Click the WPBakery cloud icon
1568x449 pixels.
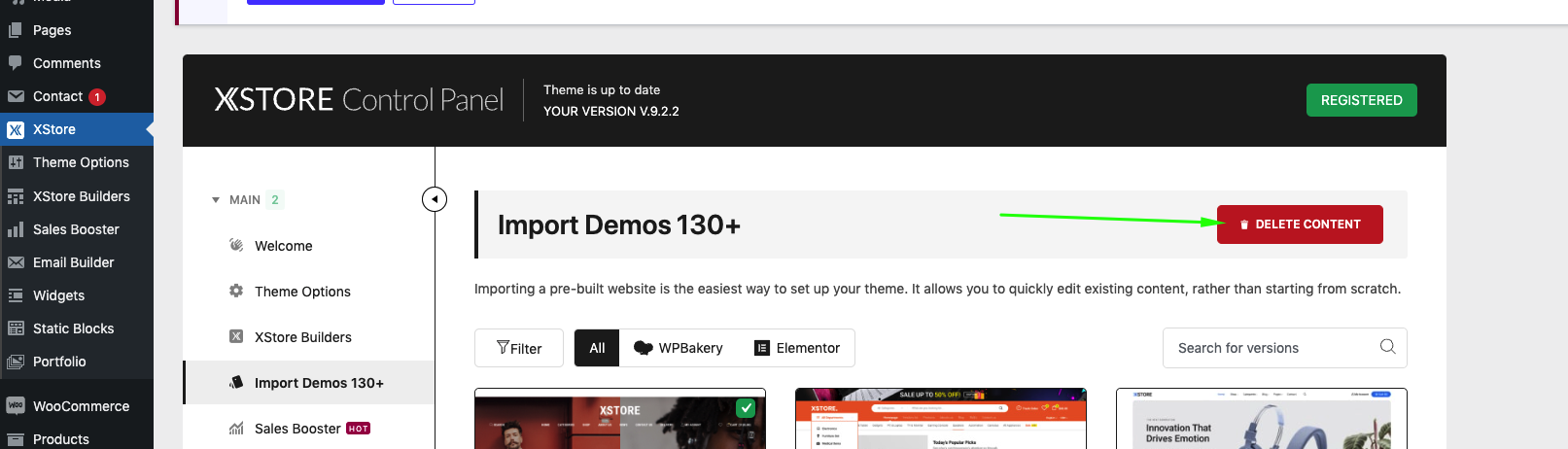[x=643, y=348]
